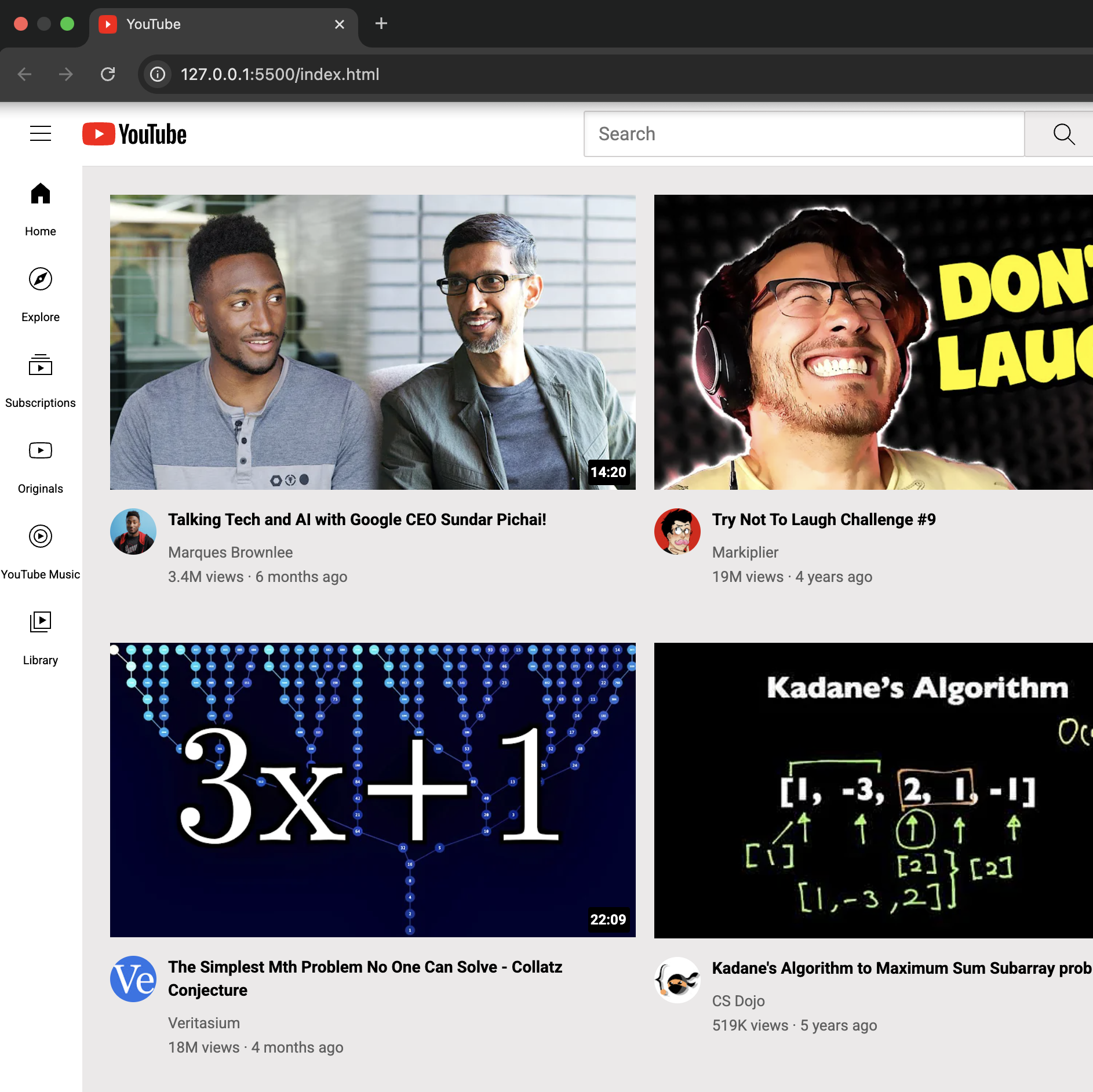Click the search magnifier button
Viewport: 1093px width, 1092px height.
coord(1063,134)
